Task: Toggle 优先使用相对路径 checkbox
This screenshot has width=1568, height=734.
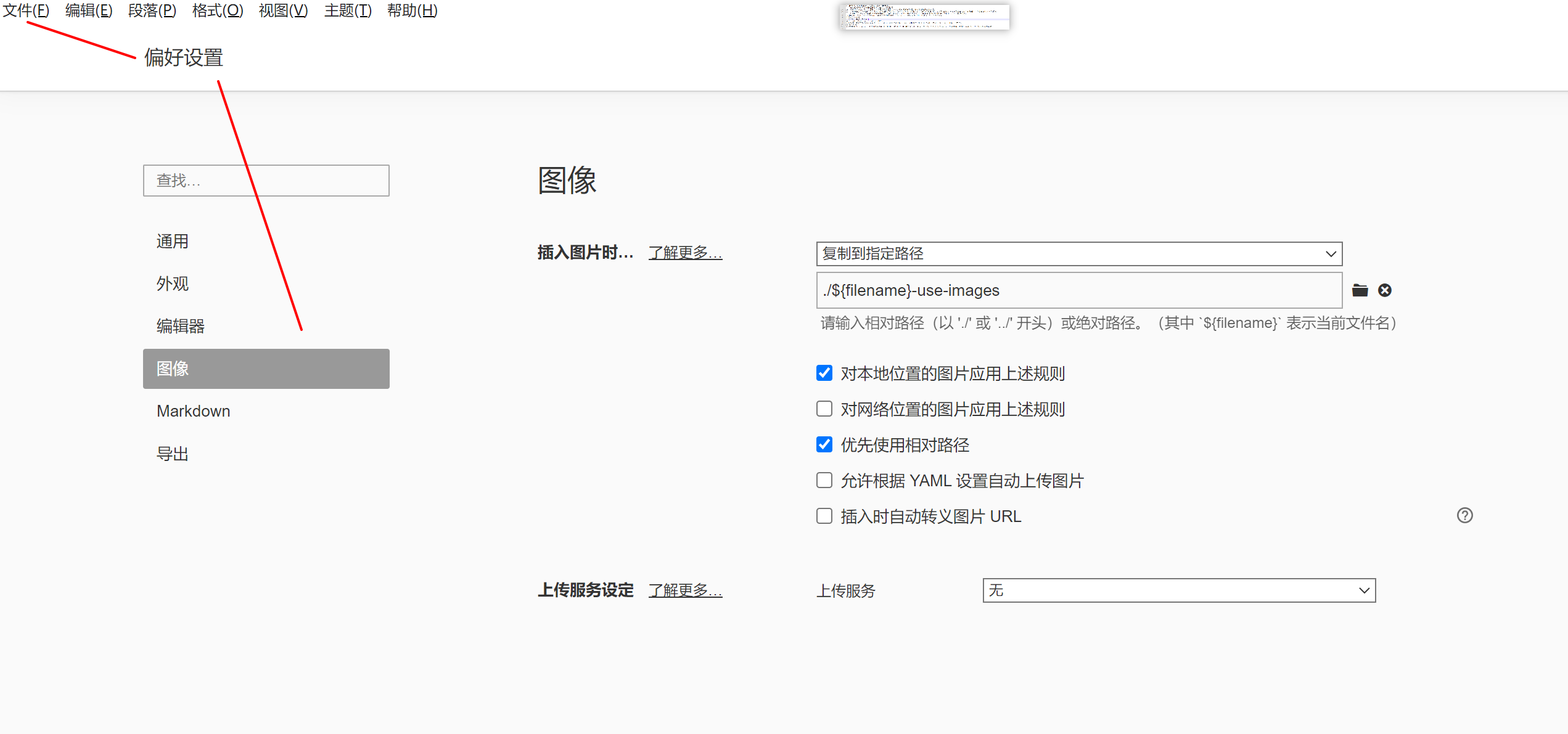Action: pyautogui.click(x=824, y=444)
